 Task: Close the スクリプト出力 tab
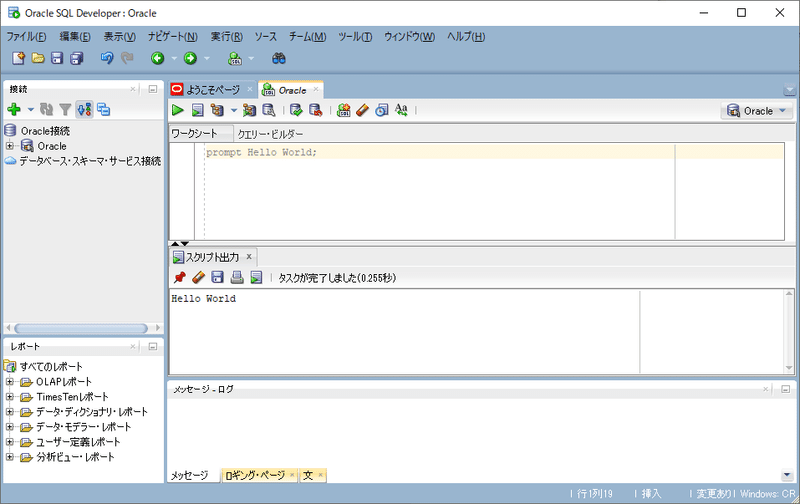(x=249, y=257)
